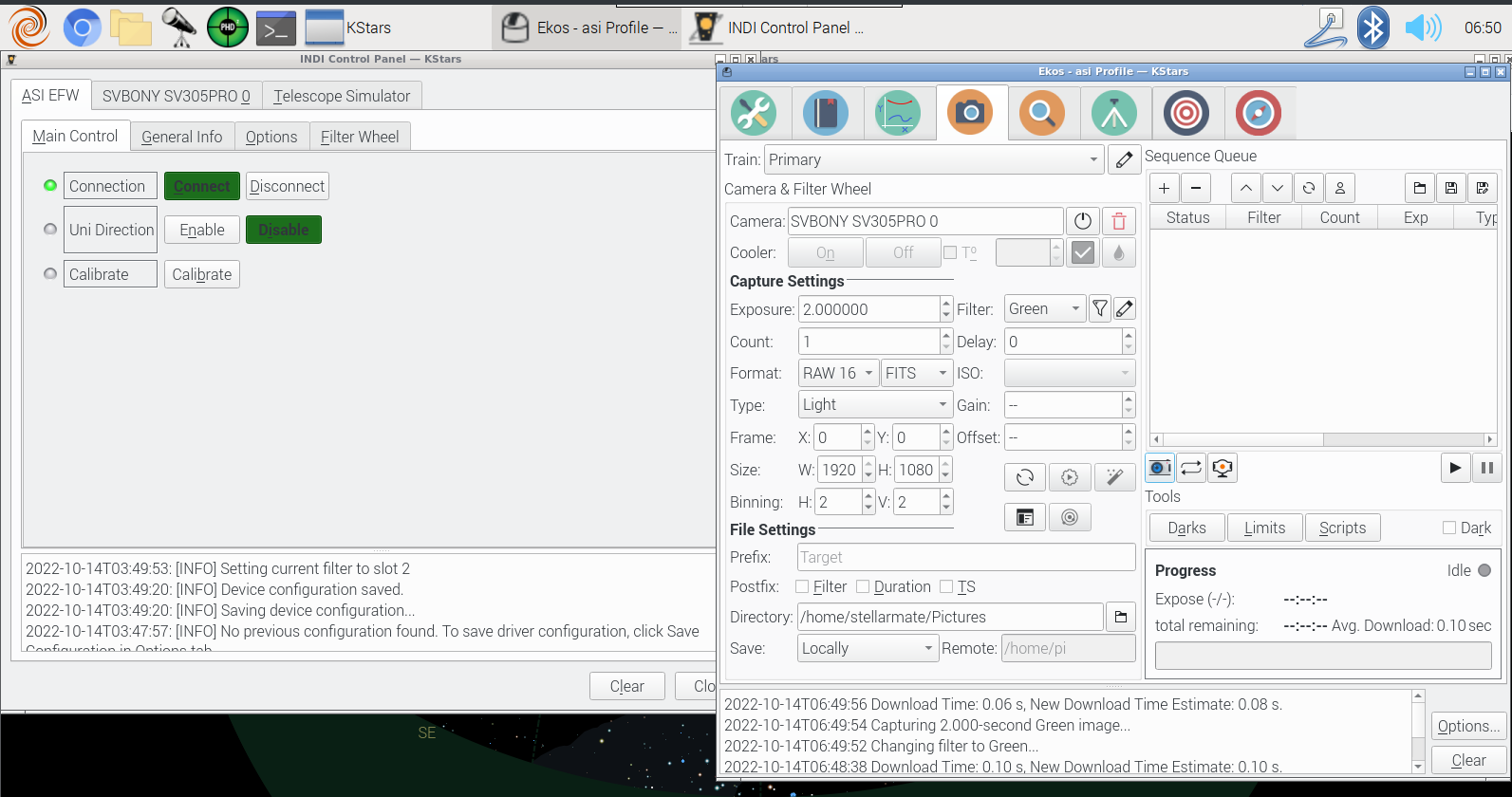The width and height of the screenshot is (1512, 797).
Task: Start looping exposures icon
Action: [1191, 468]
